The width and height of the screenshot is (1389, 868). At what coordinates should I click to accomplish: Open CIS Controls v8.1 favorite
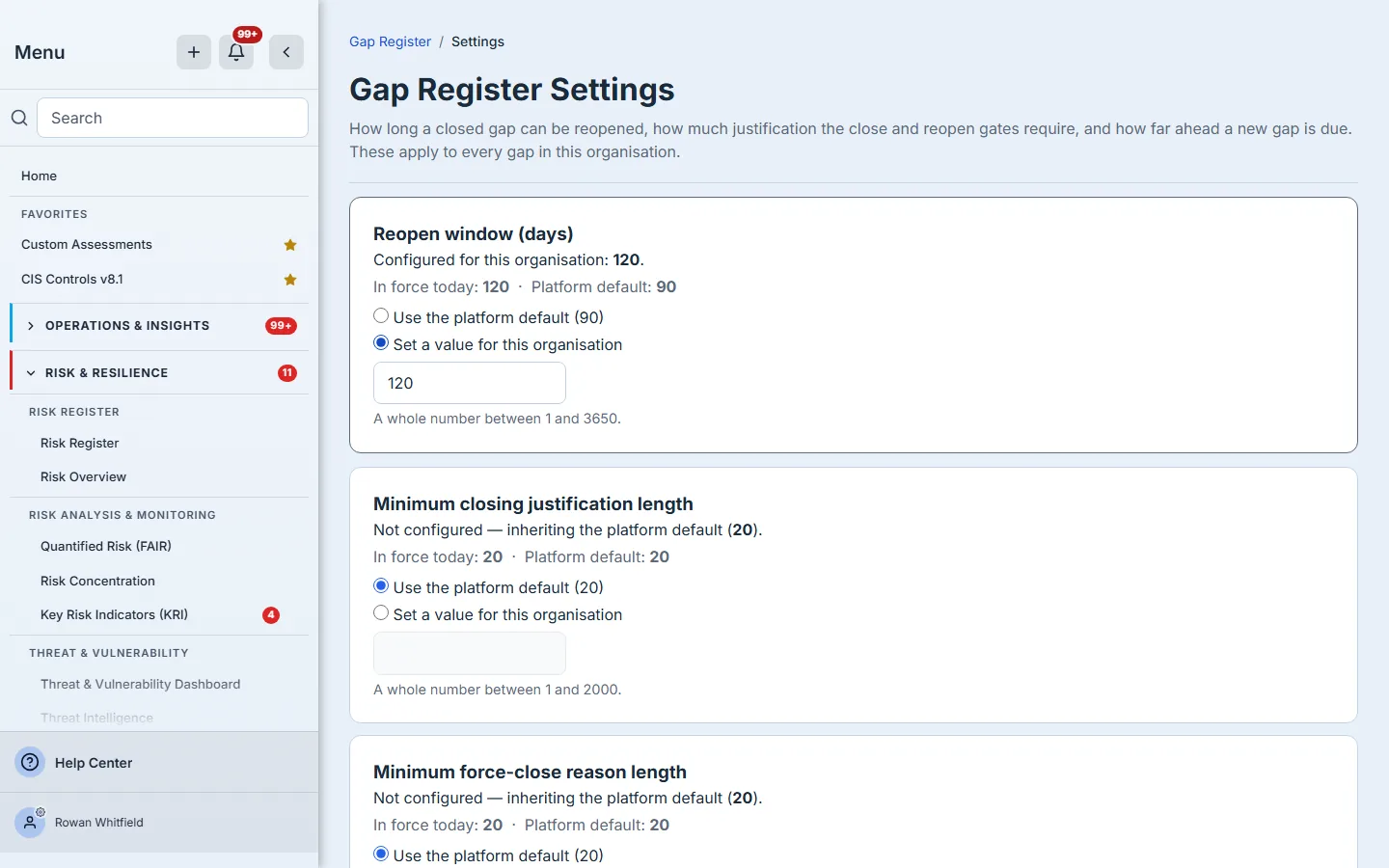72,280
